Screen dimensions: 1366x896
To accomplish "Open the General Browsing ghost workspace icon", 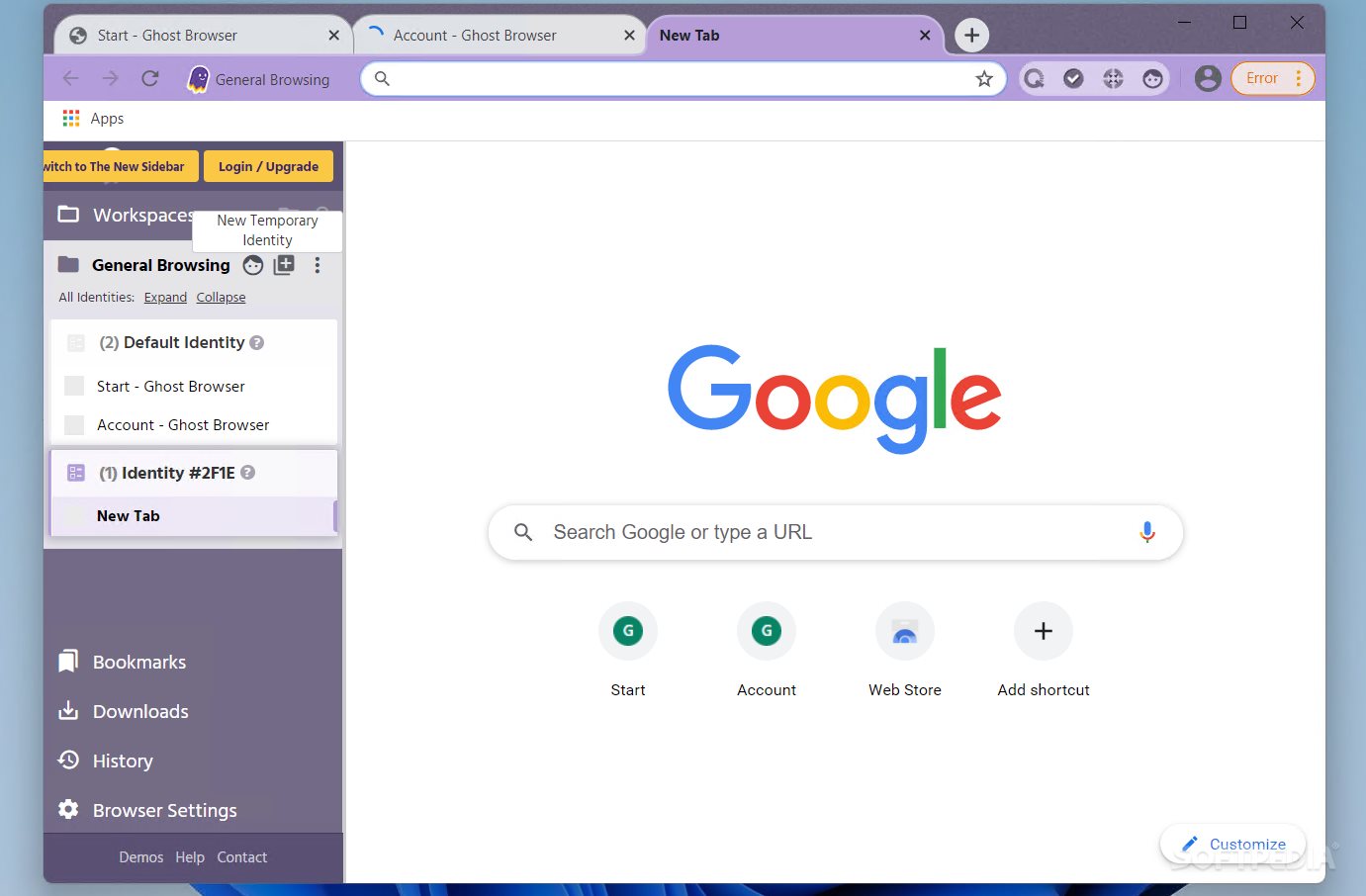I will [x=198, y=79].
